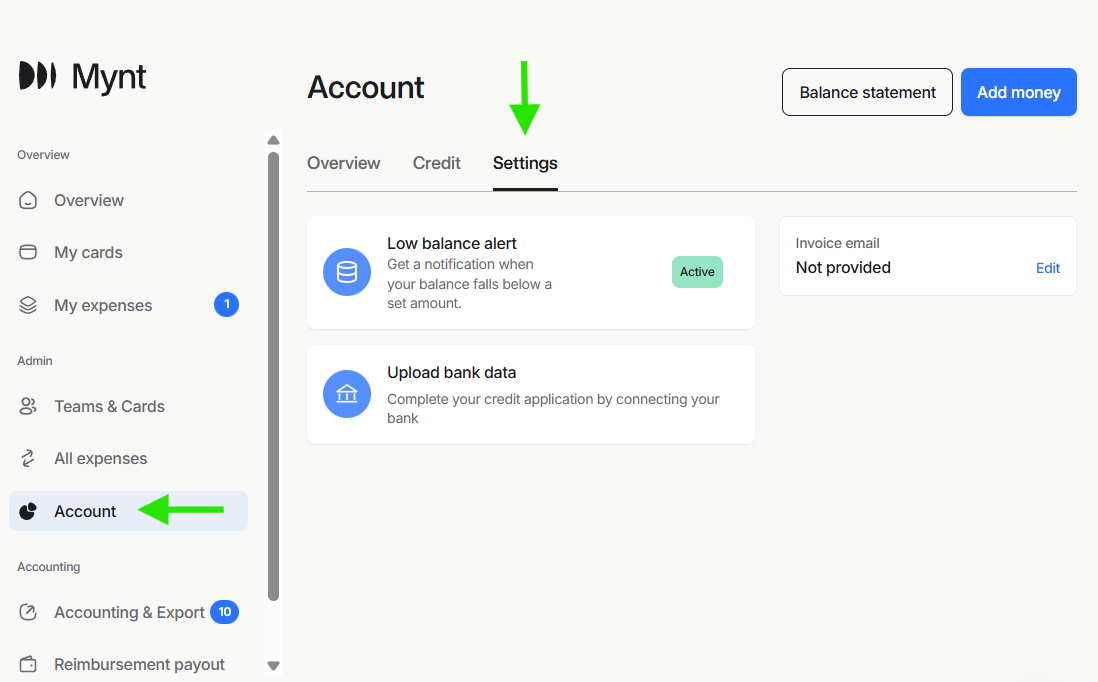Click the Add money button
The width and height of the screenshot is (1098, 682).
[1018, 92]
